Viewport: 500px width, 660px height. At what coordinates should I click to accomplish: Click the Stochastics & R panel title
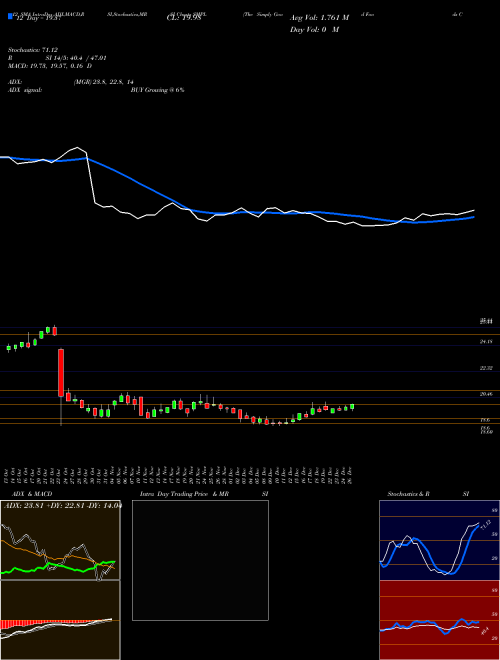point(408,494)
